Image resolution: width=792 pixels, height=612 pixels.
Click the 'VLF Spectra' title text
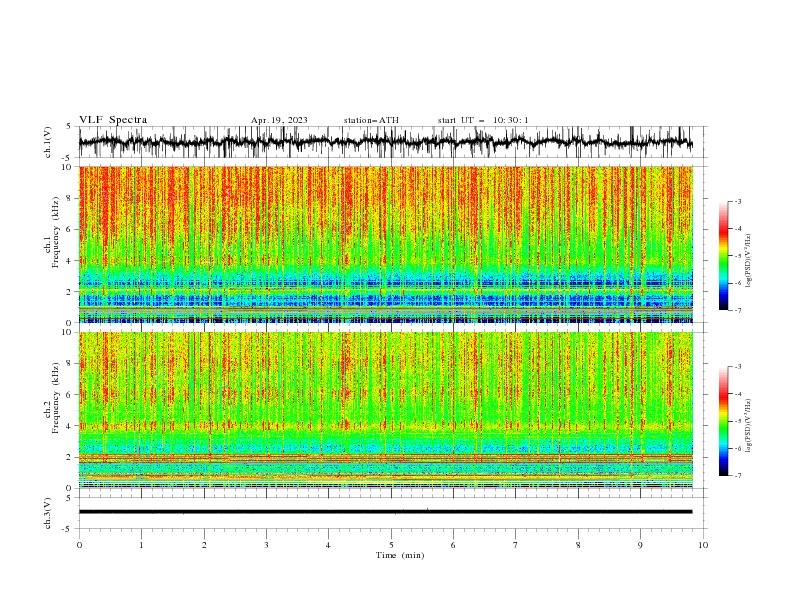(x=113, y=120)
